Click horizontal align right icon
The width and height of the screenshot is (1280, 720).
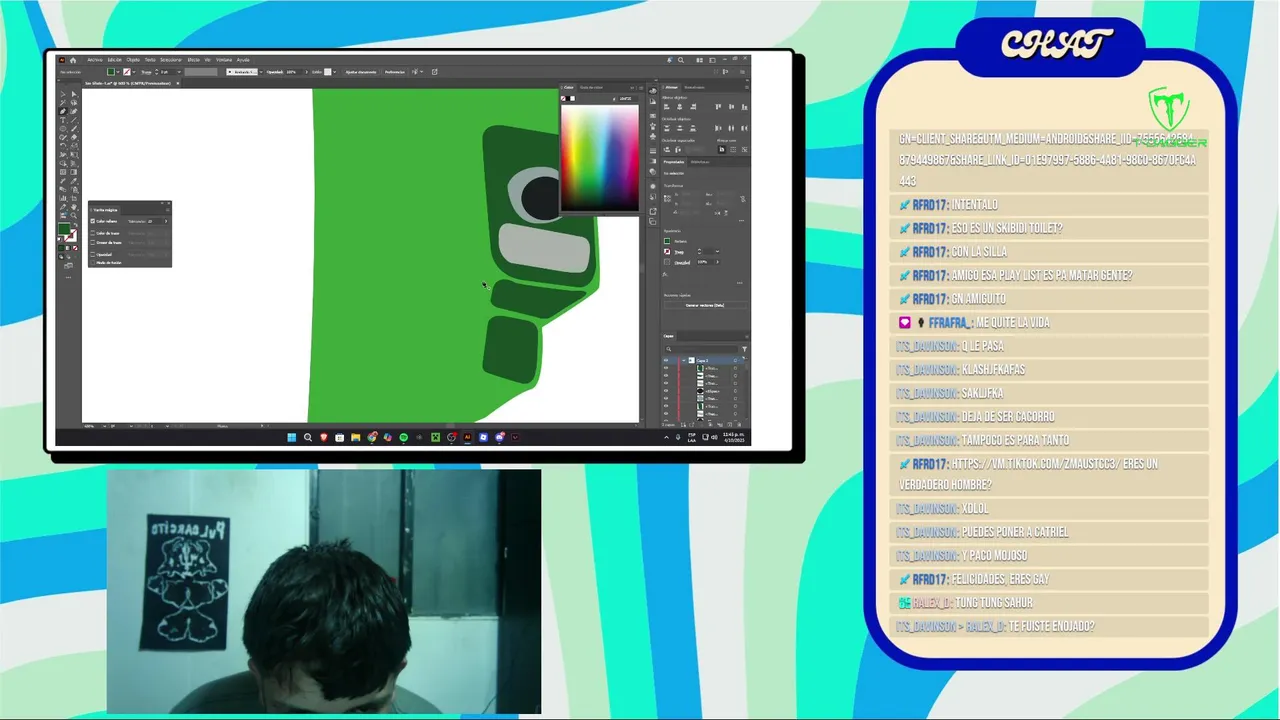coord(693,107)
